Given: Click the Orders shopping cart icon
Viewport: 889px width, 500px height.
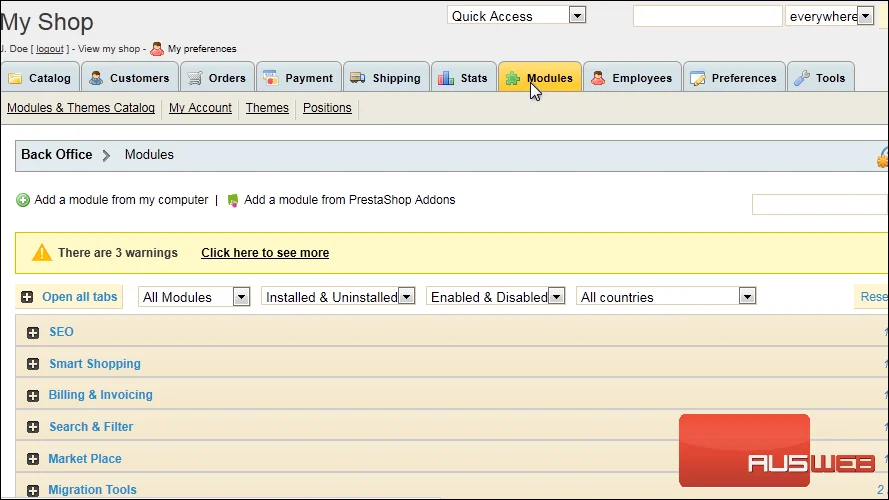Looking at the screenshot, I should (194, 78).
